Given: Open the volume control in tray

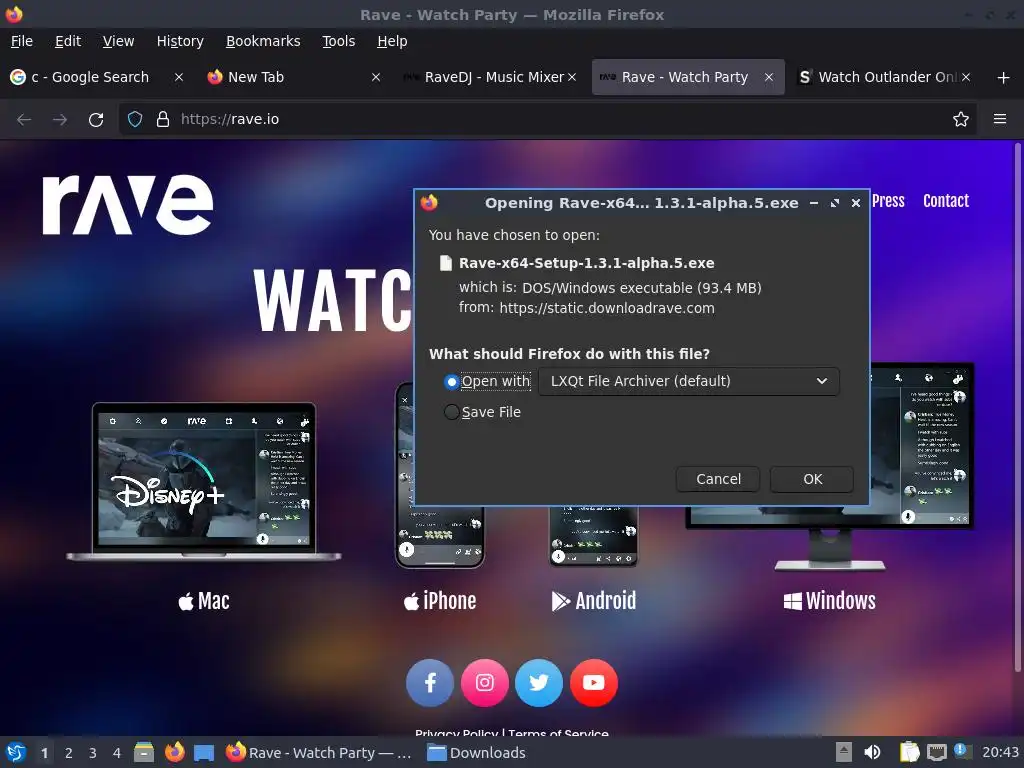Looking at the screenshot, I should coord(872,753).
